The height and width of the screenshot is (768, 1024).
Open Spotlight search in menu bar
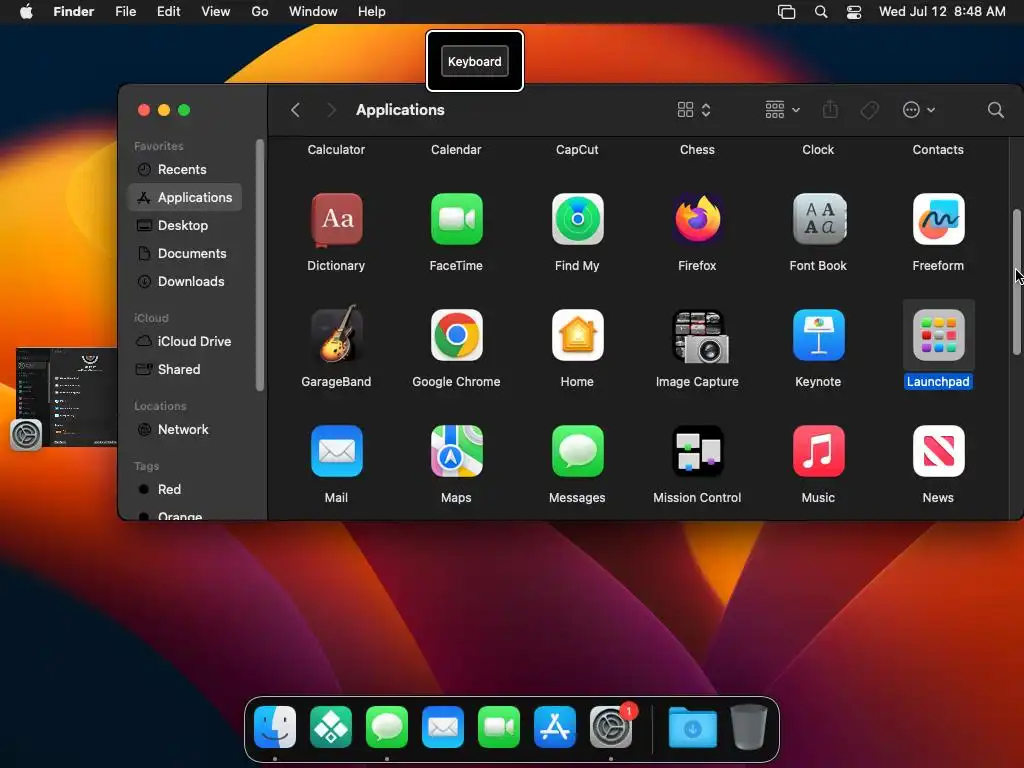tap(821, 12)
